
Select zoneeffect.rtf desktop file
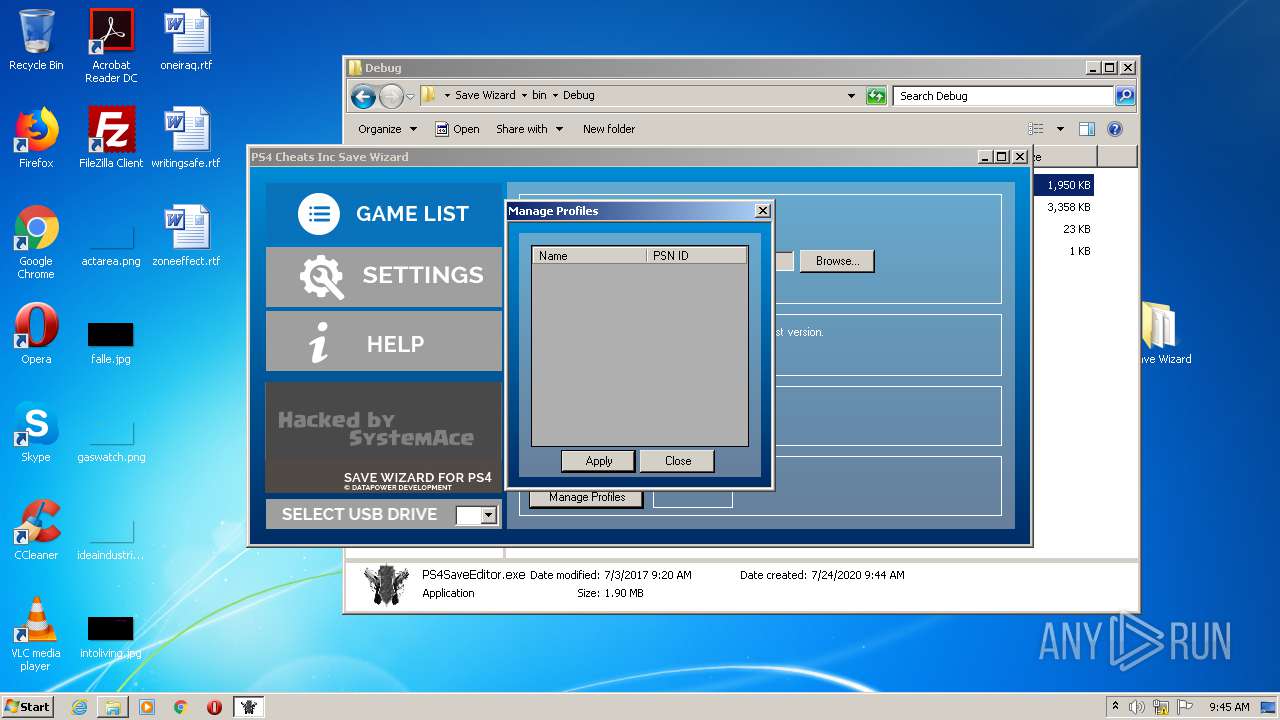coord(186,236)
